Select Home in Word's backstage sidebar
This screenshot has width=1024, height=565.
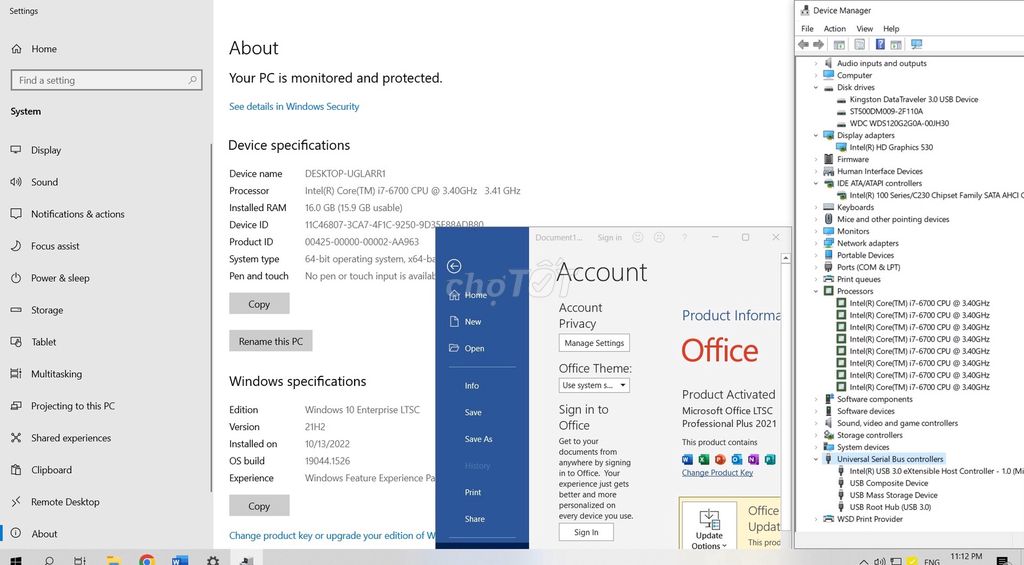468,295
